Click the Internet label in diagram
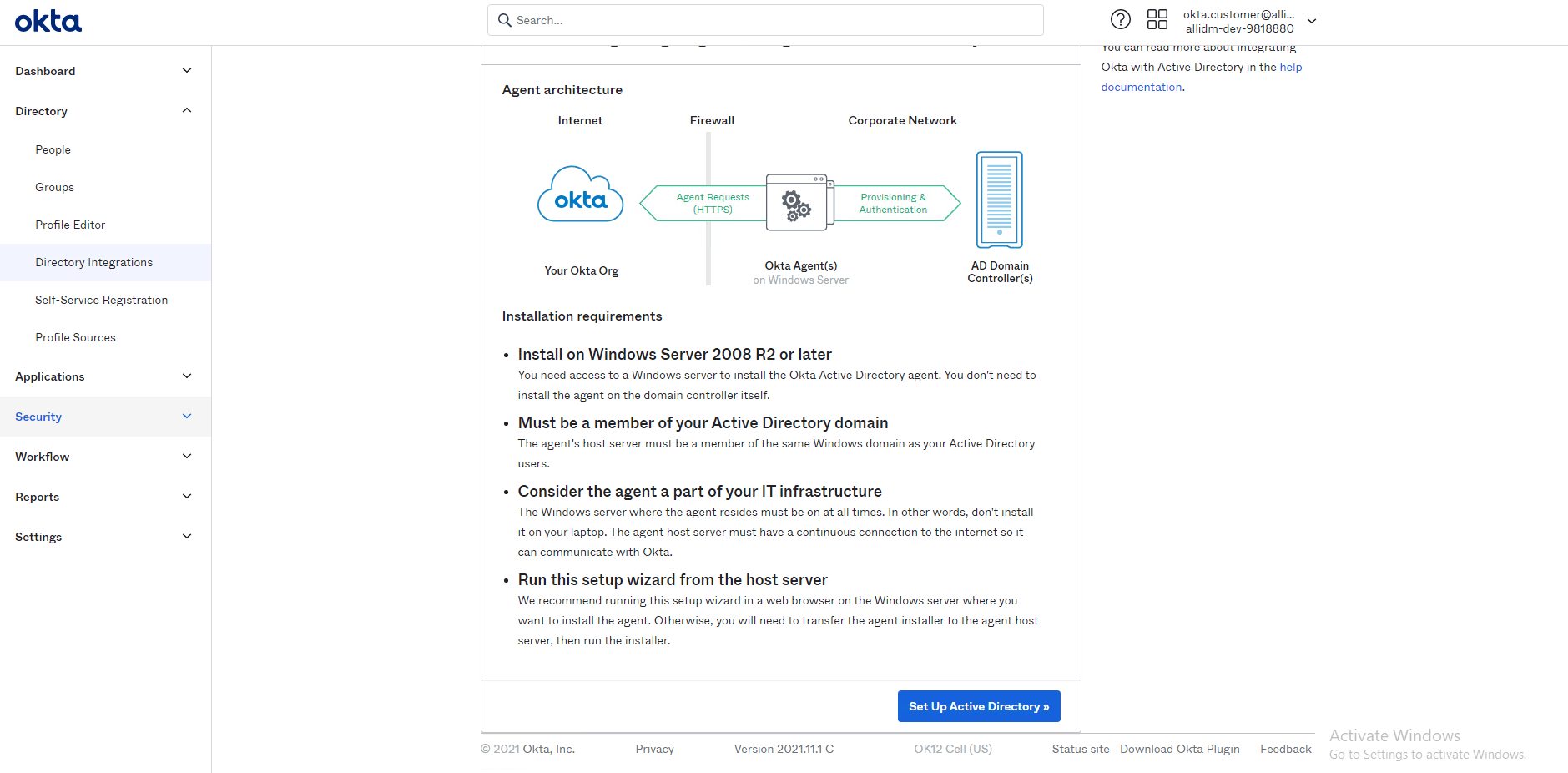The height and width of the screenshot is (773, 1568). 580,120
